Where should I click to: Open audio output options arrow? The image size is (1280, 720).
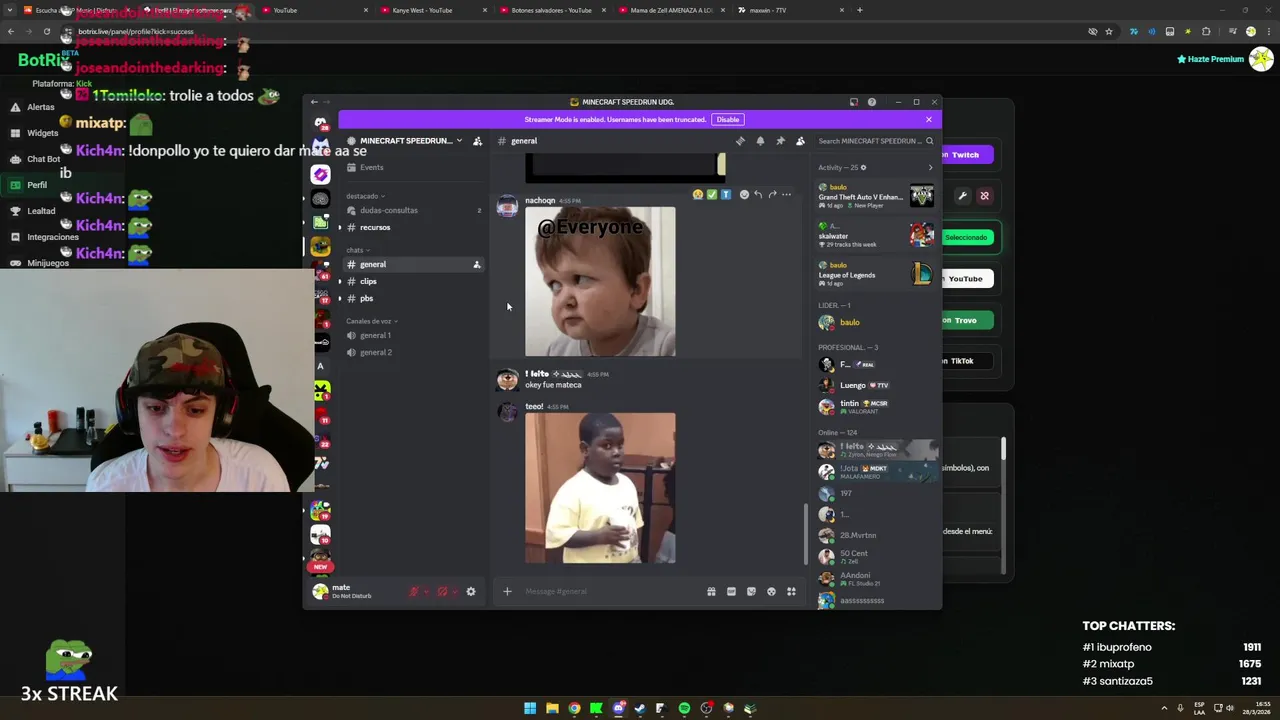[x=455, y=591]
